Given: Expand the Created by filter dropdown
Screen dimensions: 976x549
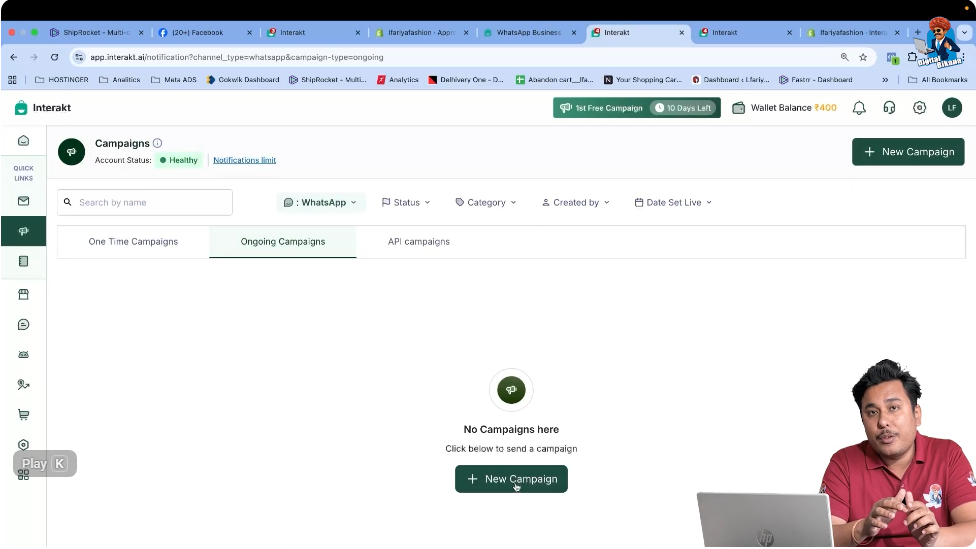Looking at the screenshot, I should point(576,202).
